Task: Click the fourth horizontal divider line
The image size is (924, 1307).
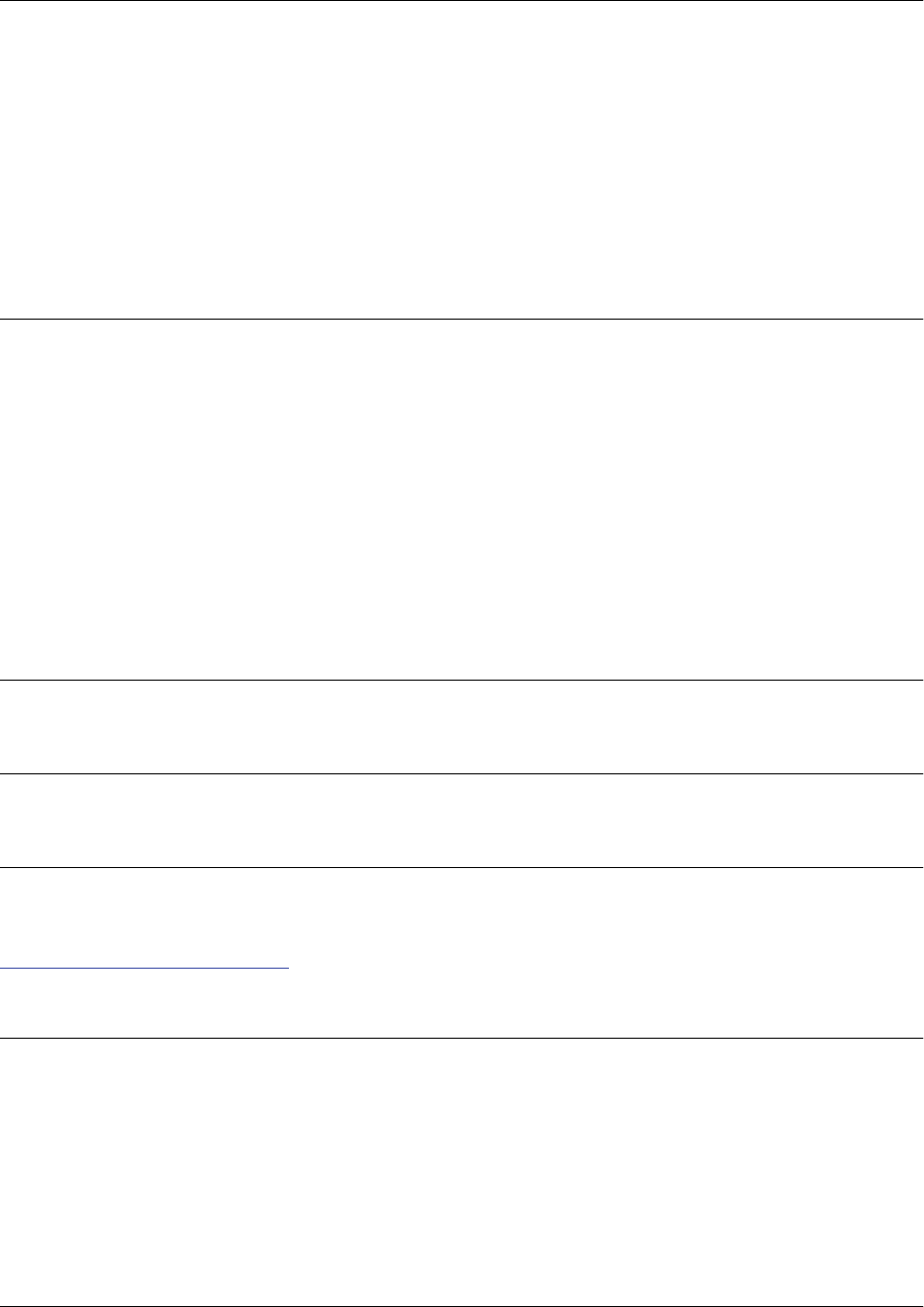Action: [x=462, y=773]
